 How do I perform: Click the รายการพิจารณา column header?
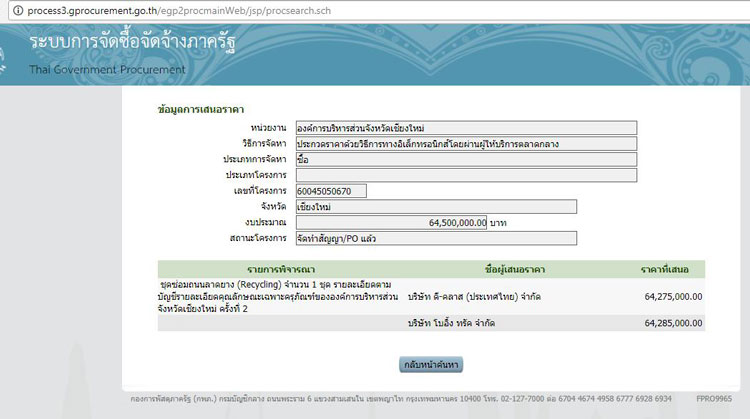coord(281,270)
